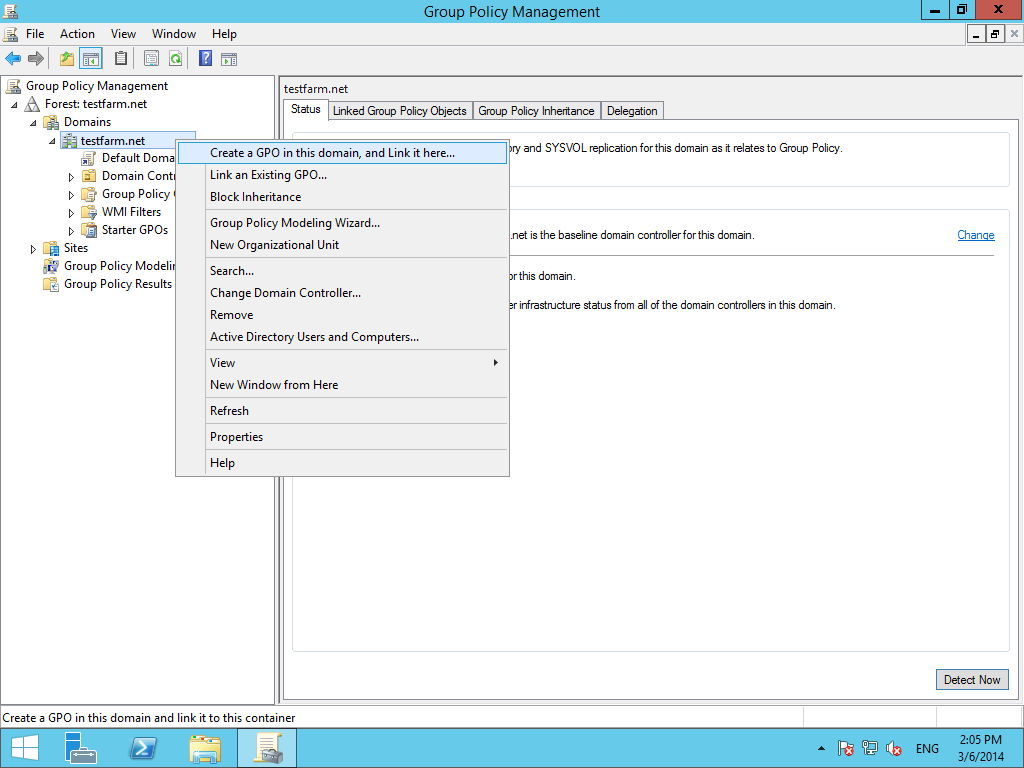The height and width of the screenshot is (768, 1024).
Task: Switch to Group Policy Inheritance tab
Action: 536,111
